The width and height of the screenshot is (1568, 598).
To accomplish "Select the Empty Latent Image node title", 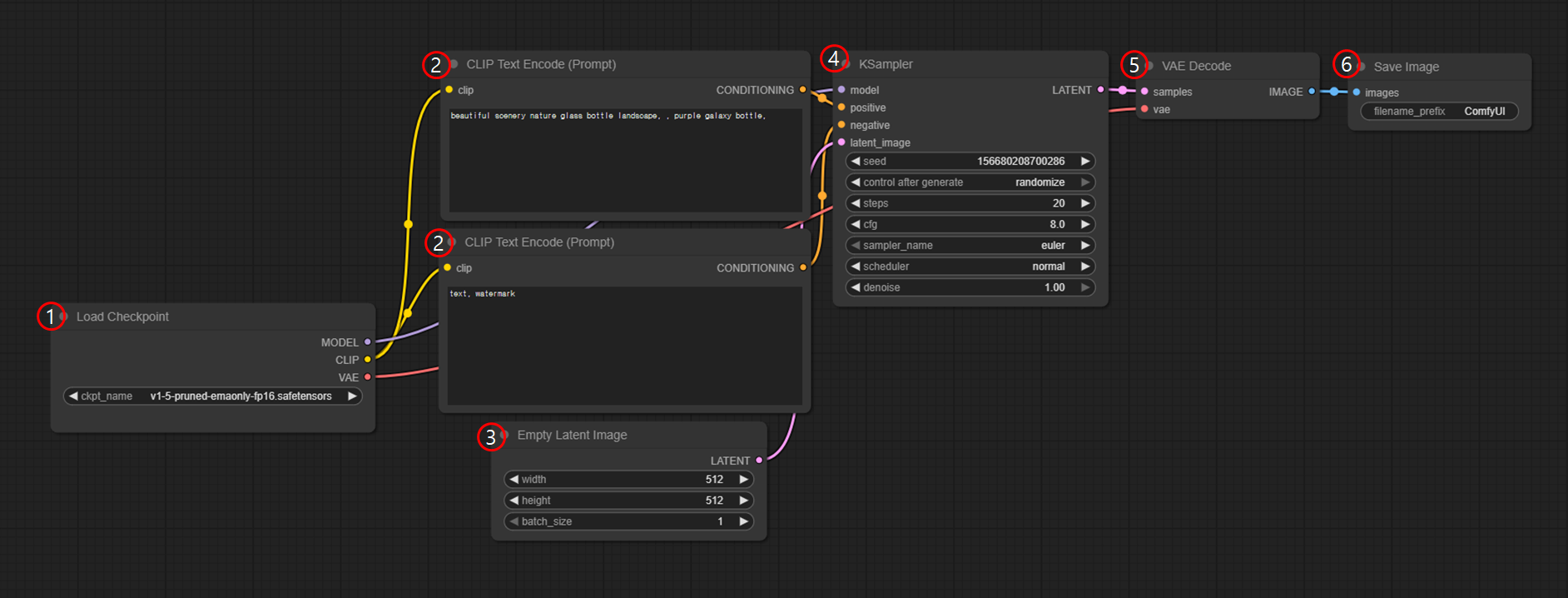I will [572, 435].
